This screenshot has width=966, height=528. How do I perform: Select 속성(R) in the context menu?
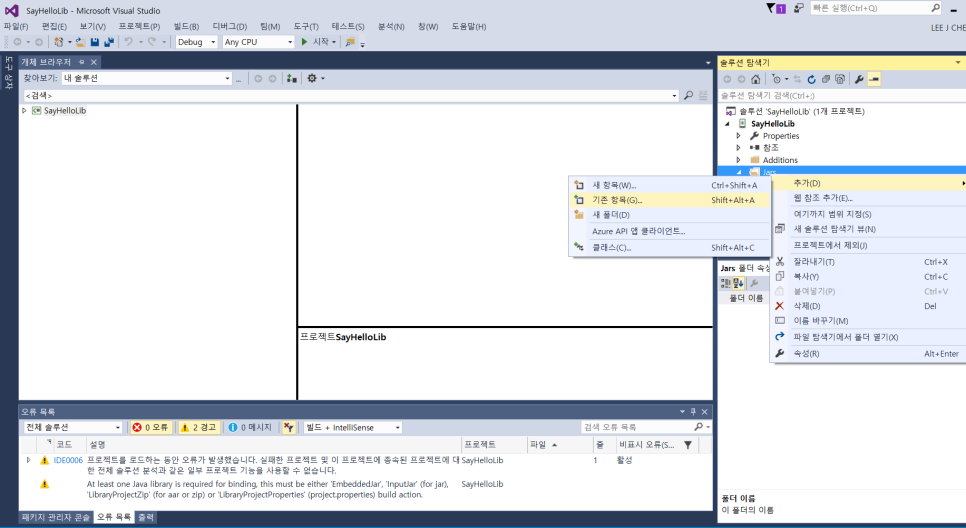pos(869,354)
